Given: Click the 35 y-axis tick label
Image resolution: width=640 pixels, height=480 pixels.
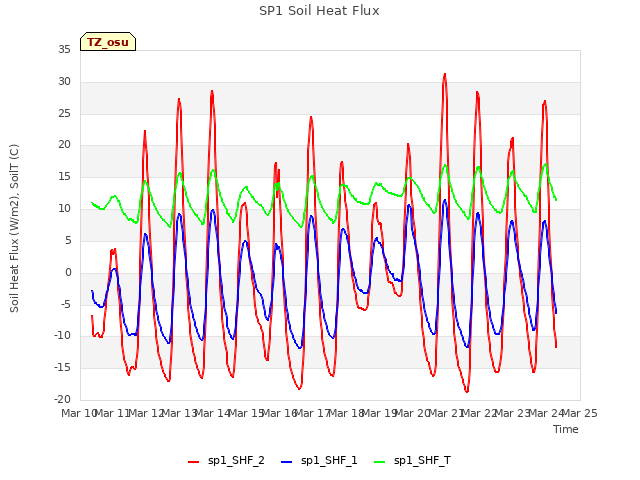Looking at the screenshot, I should tap(64, 50).
